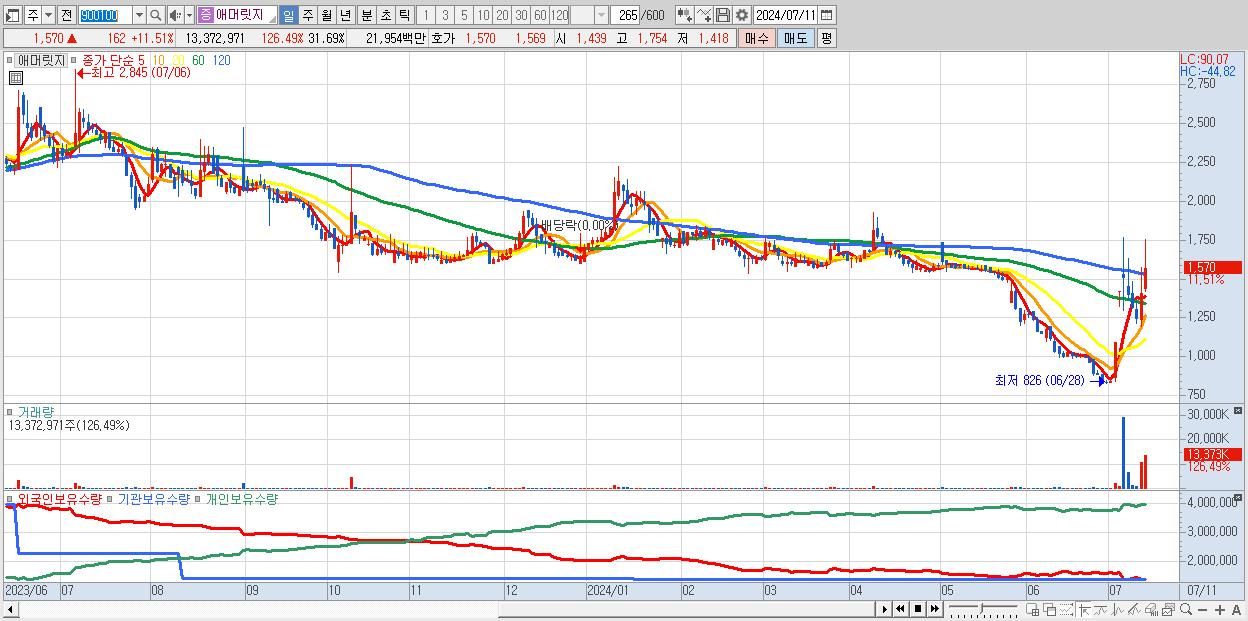Set interval to 60
1248x621 pixels.
pos(540,16)
